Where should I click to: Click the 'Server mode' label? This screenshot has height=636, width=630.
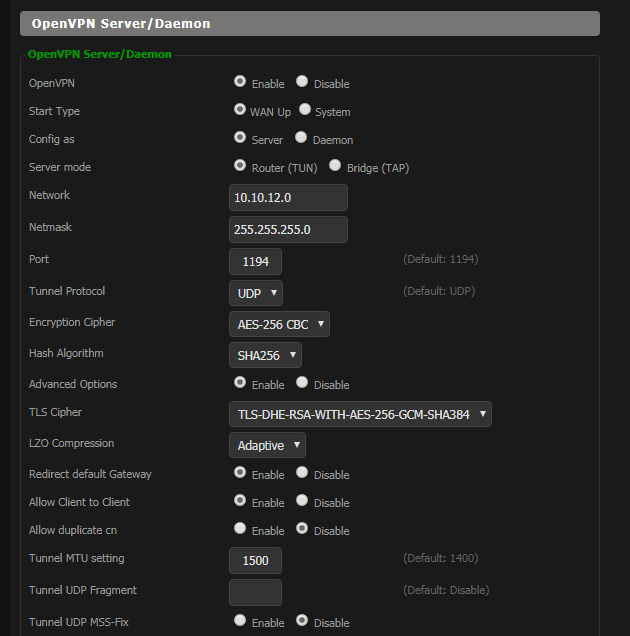tap(60, 167)
